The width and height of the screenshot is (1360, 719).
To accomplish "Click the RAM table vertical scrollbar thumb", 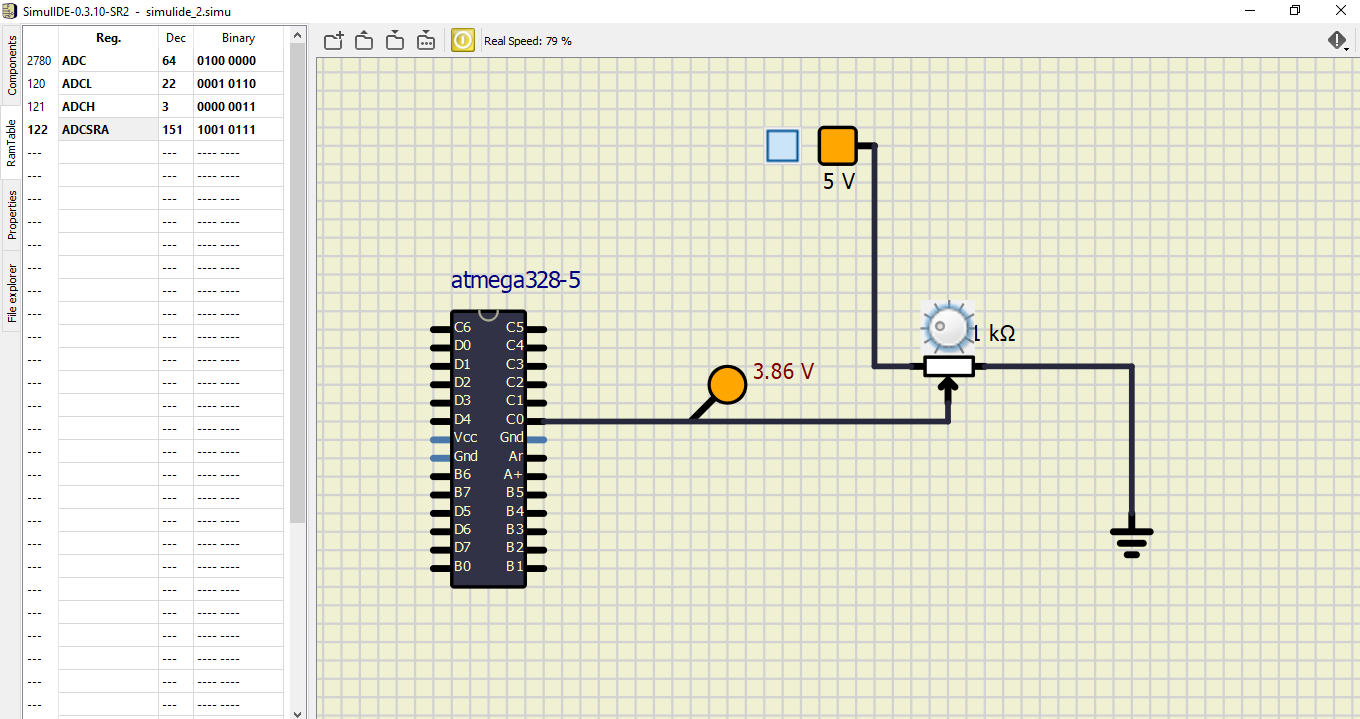I will click(x=297, y=283).
